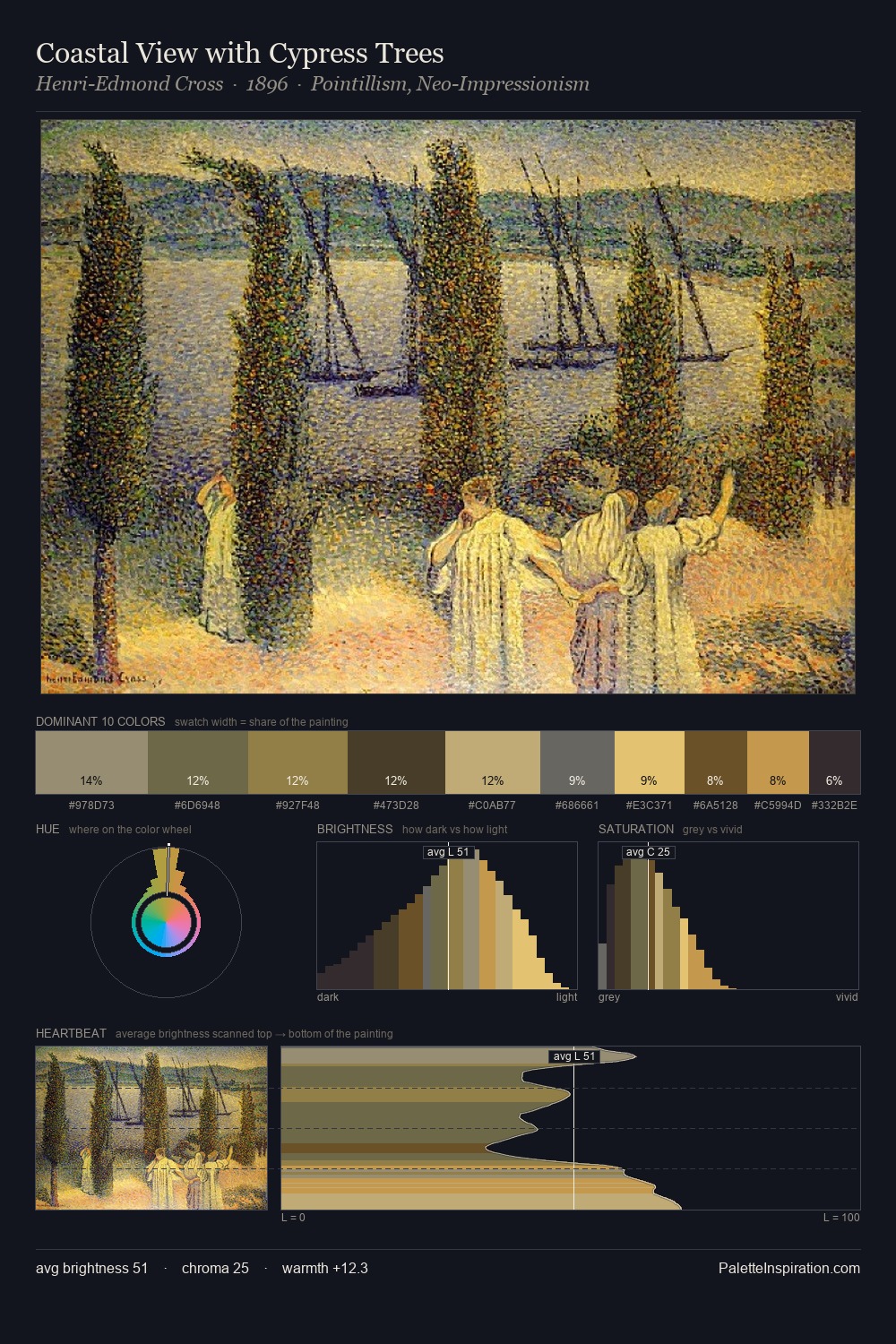Click the #978D73 hex code text
The height and width of the screenshot is (1344, 896).
tap(91, 806)
